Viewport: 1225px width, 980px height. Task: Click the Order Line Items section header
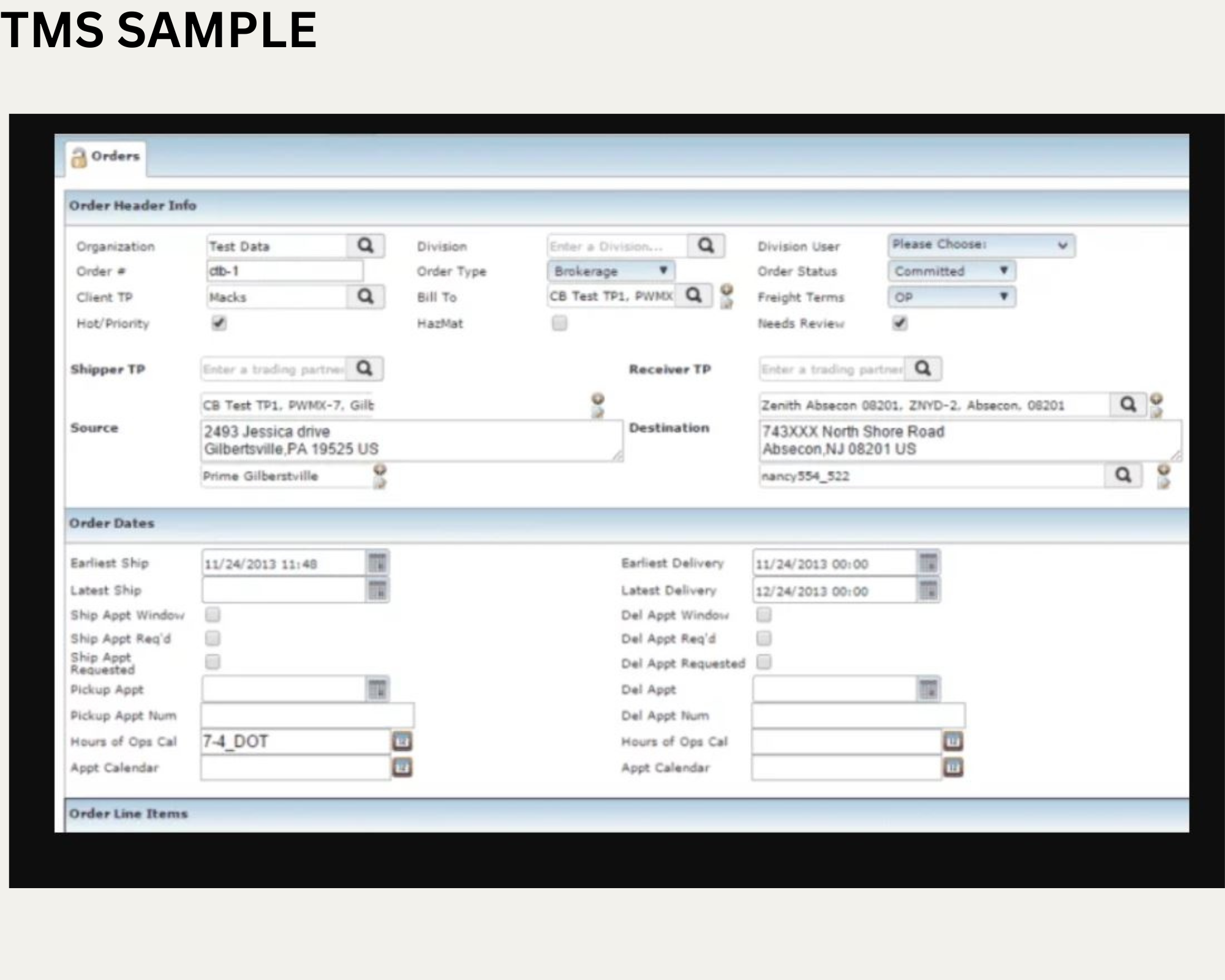coord(129,814)
